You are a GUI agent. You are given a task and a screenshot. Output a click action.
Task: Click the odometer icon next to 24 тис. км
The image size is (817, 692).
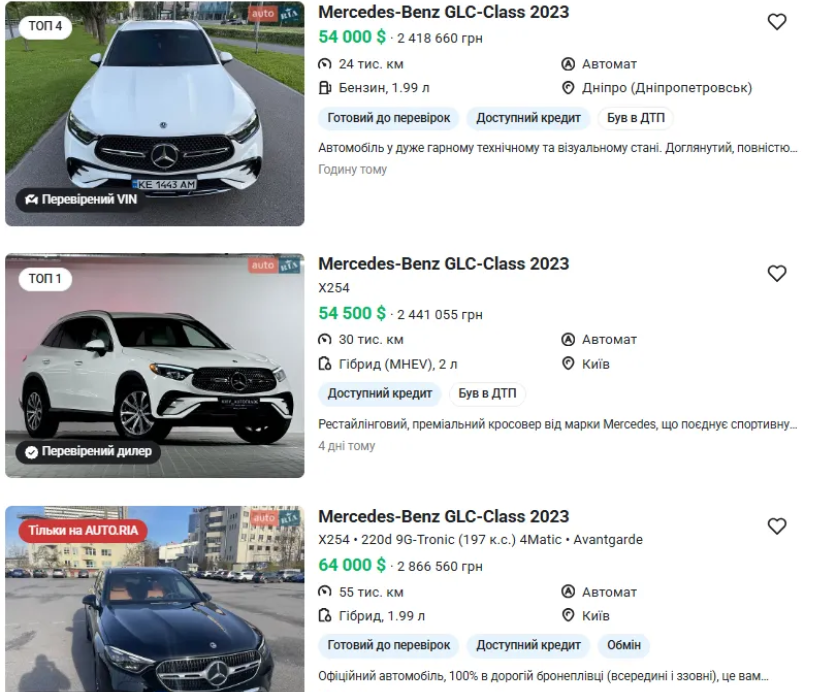325,64
